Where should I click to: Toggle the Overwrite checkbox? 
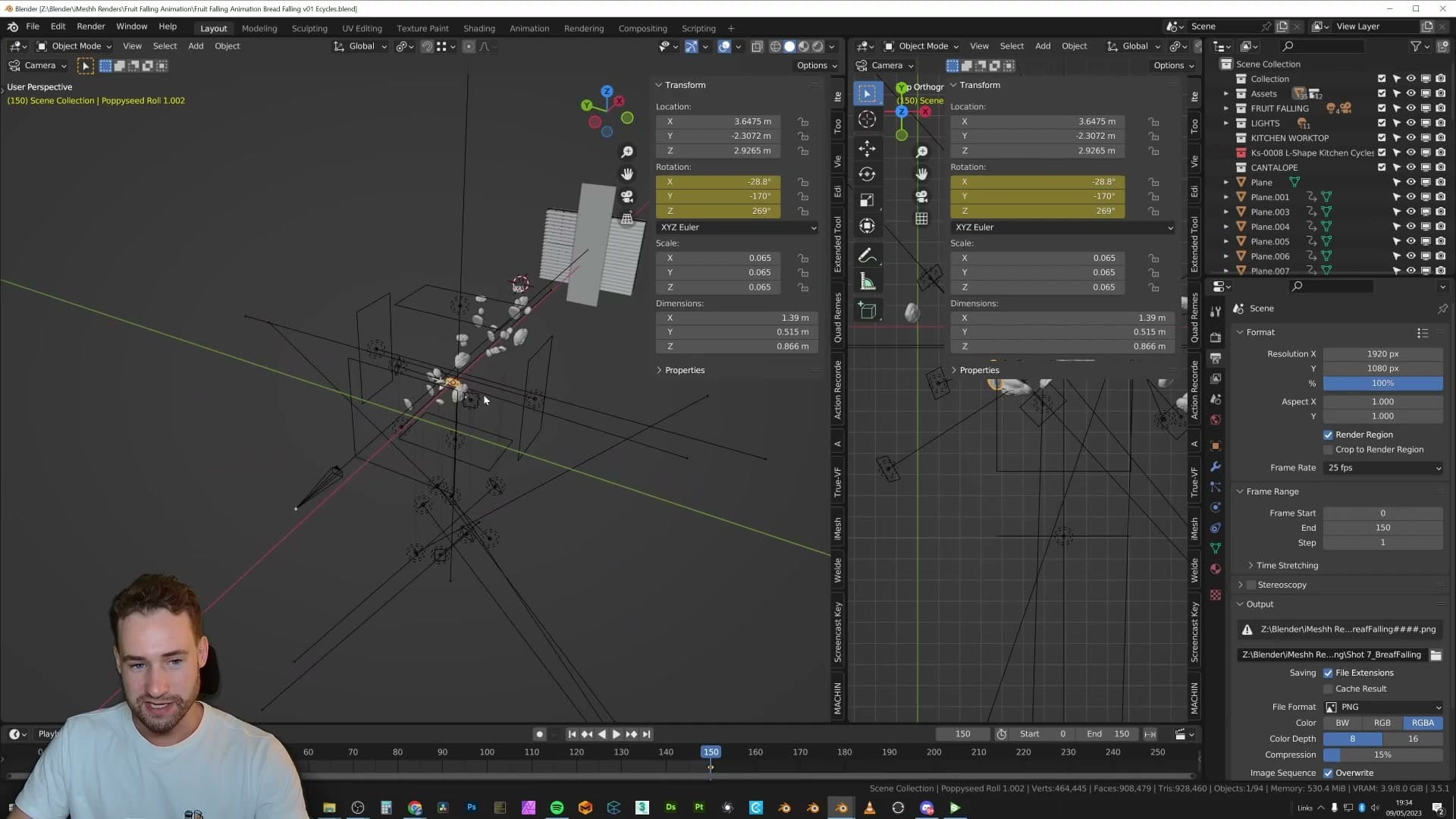click(1328, 773)
